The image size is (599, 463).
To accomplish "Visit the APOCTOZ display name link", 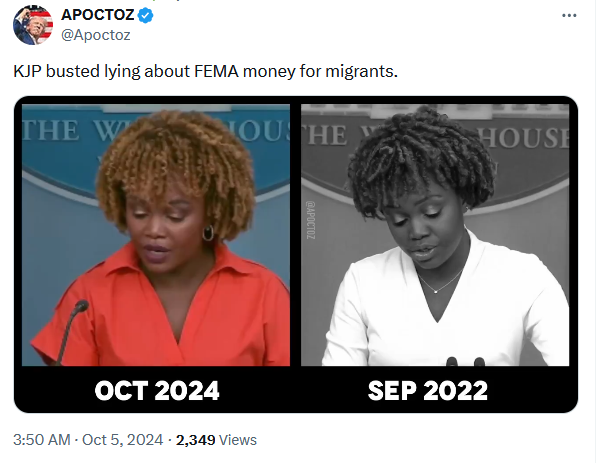I will pyautogui.click(x=97, y=15).
